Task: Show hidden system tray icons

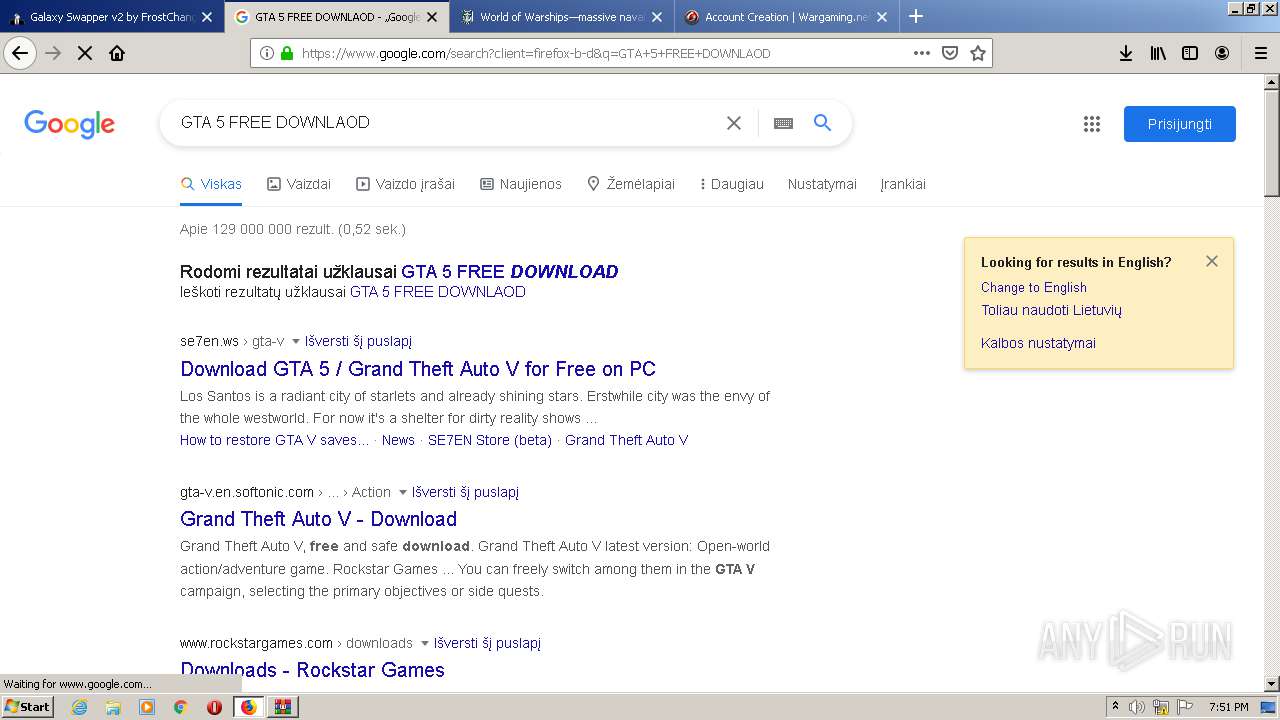Action: tap(1115, 707)
